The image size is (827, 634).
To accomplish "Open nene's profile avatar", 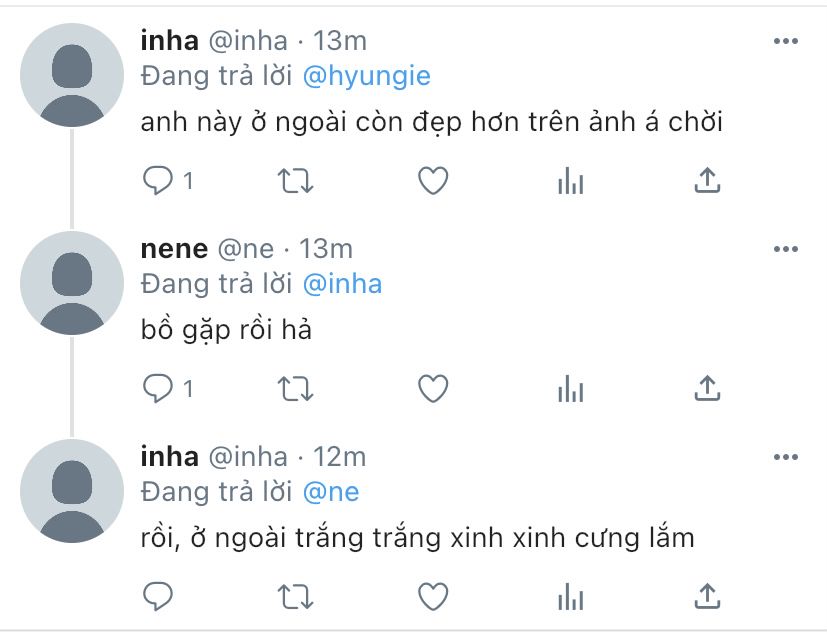I will [72, 283].
